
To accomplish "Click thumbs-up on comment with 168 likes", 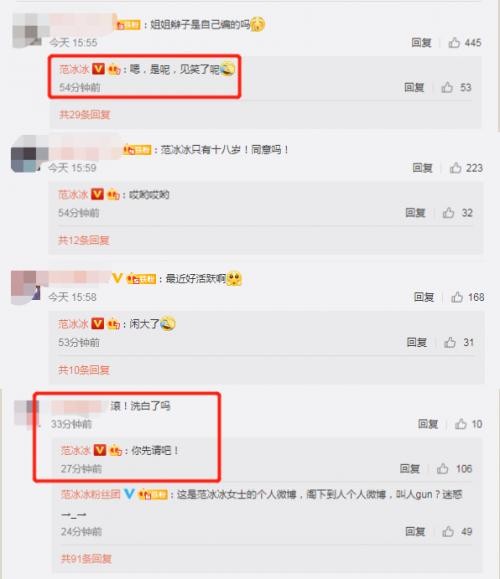I will tap(457, 297).
